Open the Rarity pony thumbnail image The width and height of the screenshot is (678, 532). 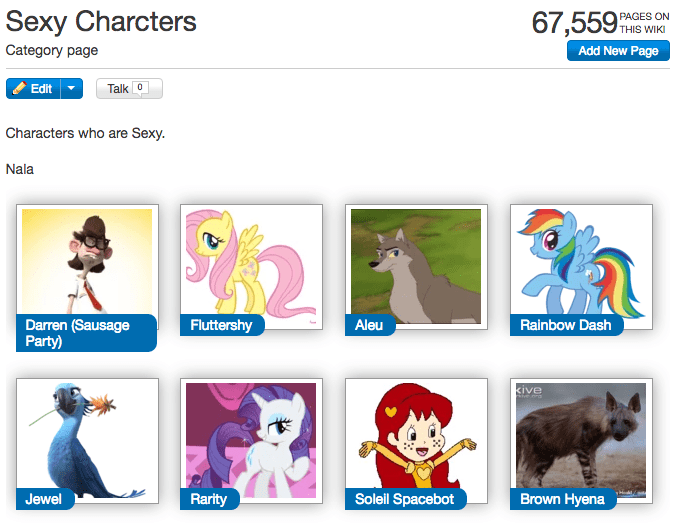(x=251, y=435)
